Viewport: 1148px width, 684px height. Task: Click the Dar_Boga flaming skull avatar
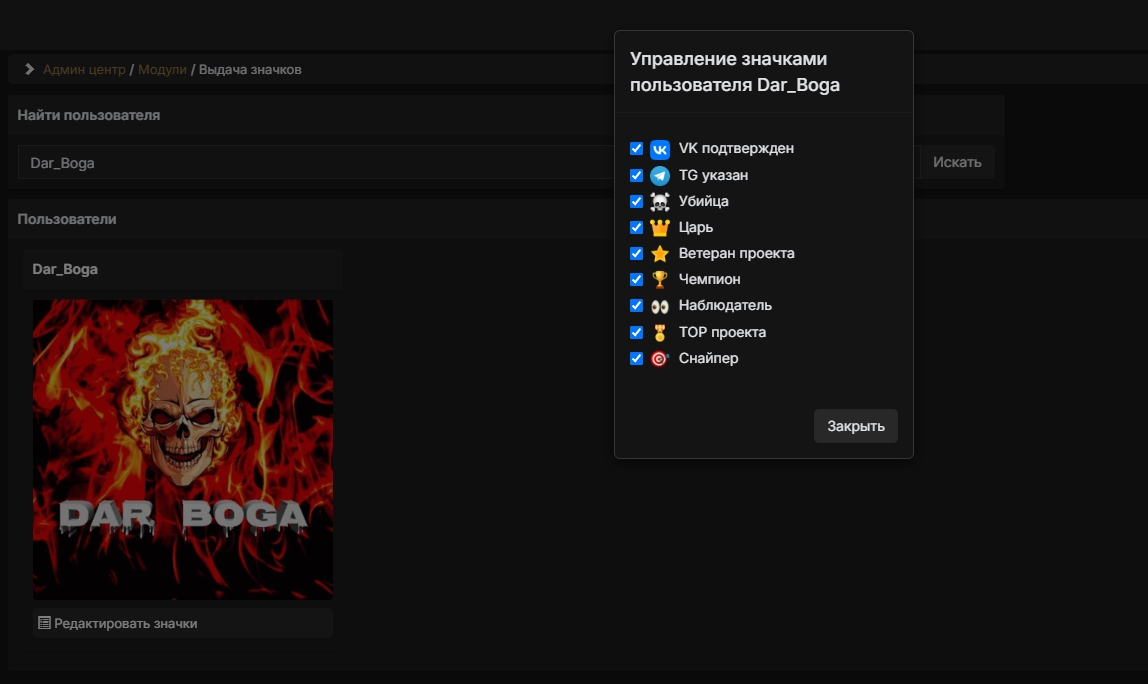point(183,449)
